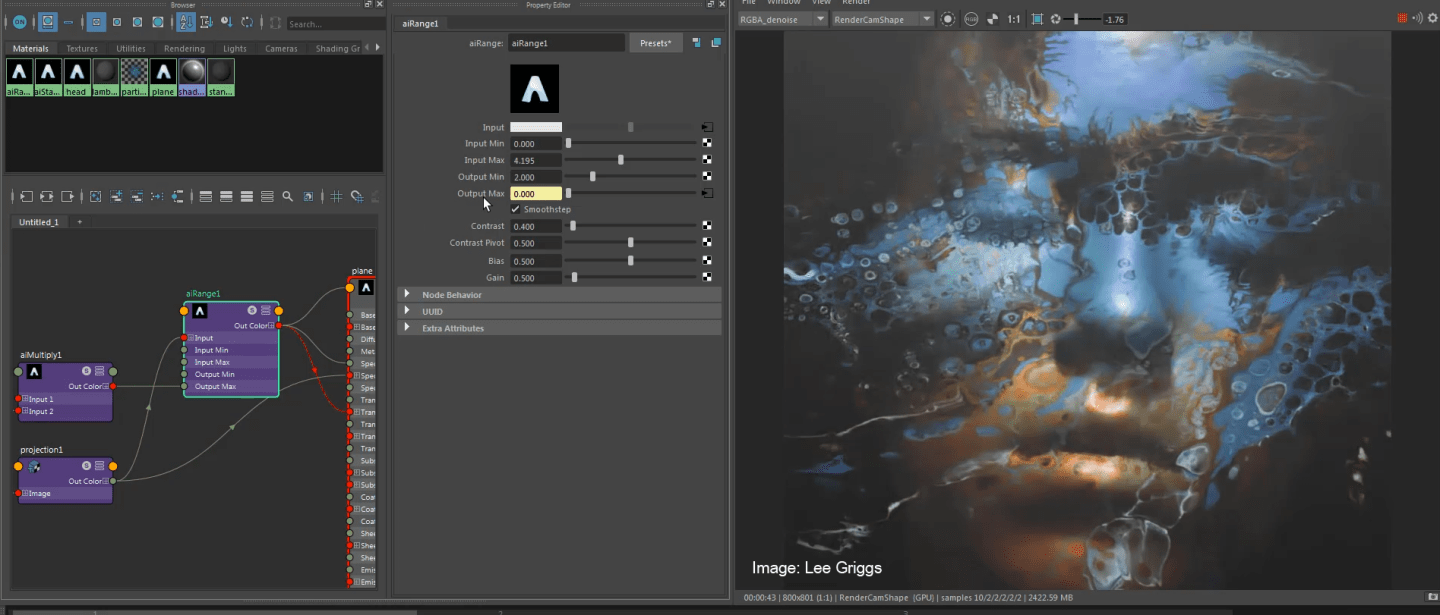
Task: Click the ON toggle in the Browser toolbar
Action: 19,22
